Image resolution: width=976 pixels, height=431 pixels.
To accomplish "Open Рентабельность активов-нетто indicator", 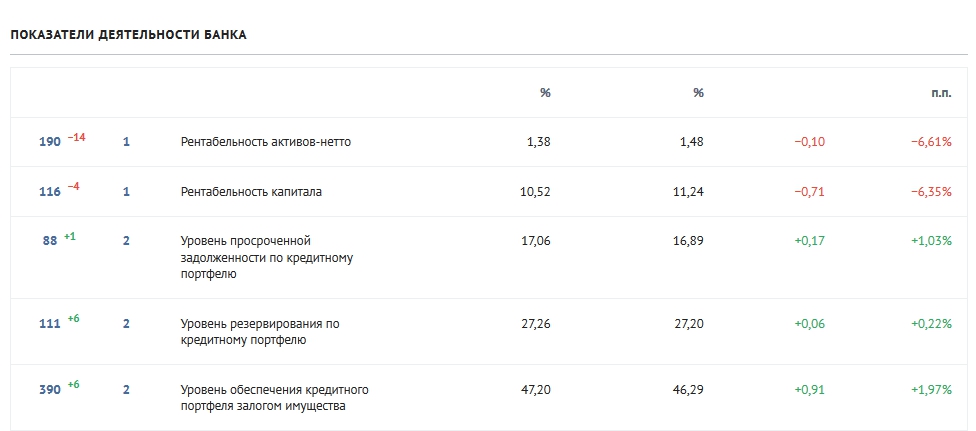I will tap(266, 142).
